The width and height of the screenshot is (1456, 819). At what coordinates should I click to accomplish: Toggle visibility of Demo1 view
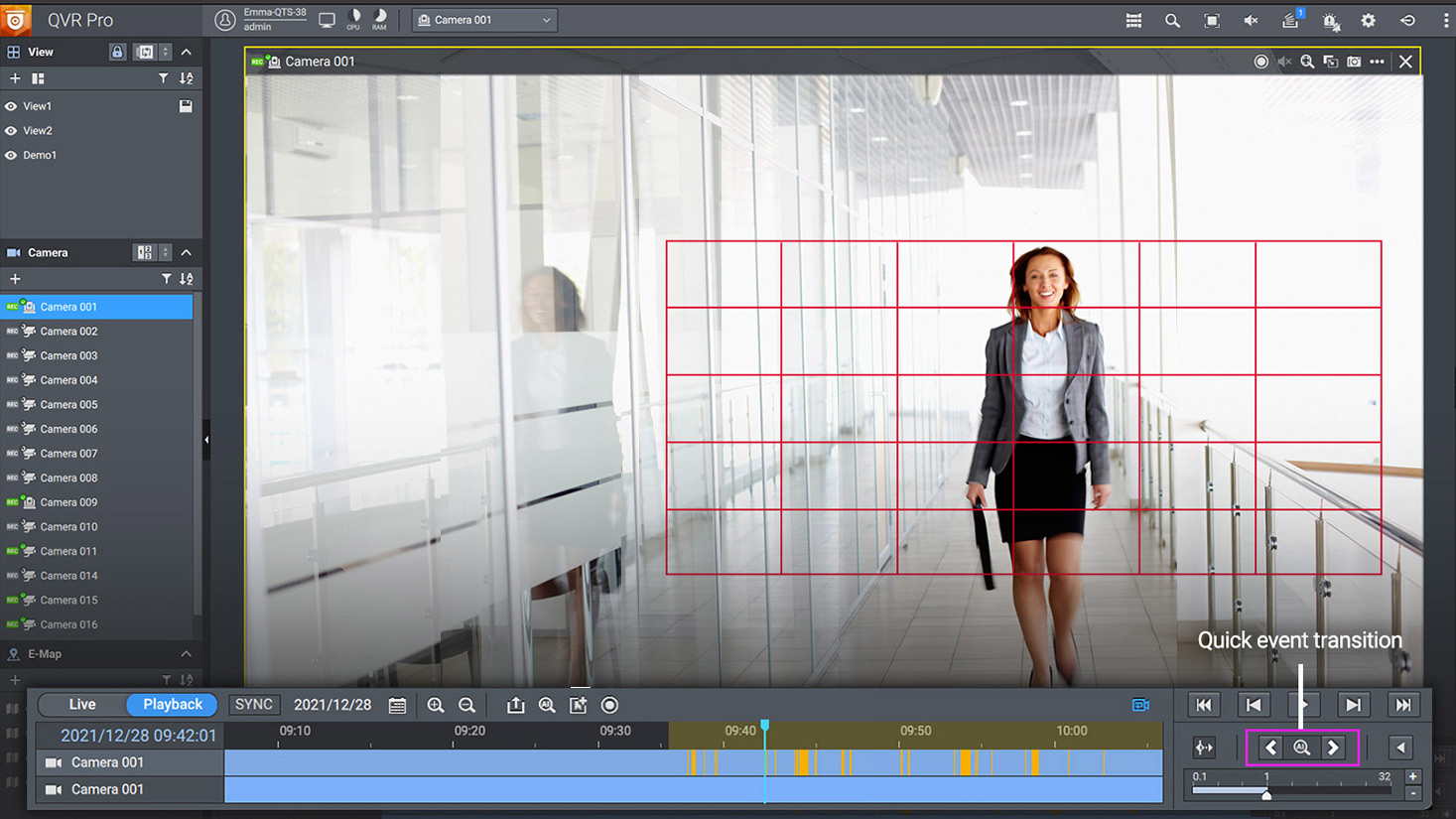pos(10,155)
